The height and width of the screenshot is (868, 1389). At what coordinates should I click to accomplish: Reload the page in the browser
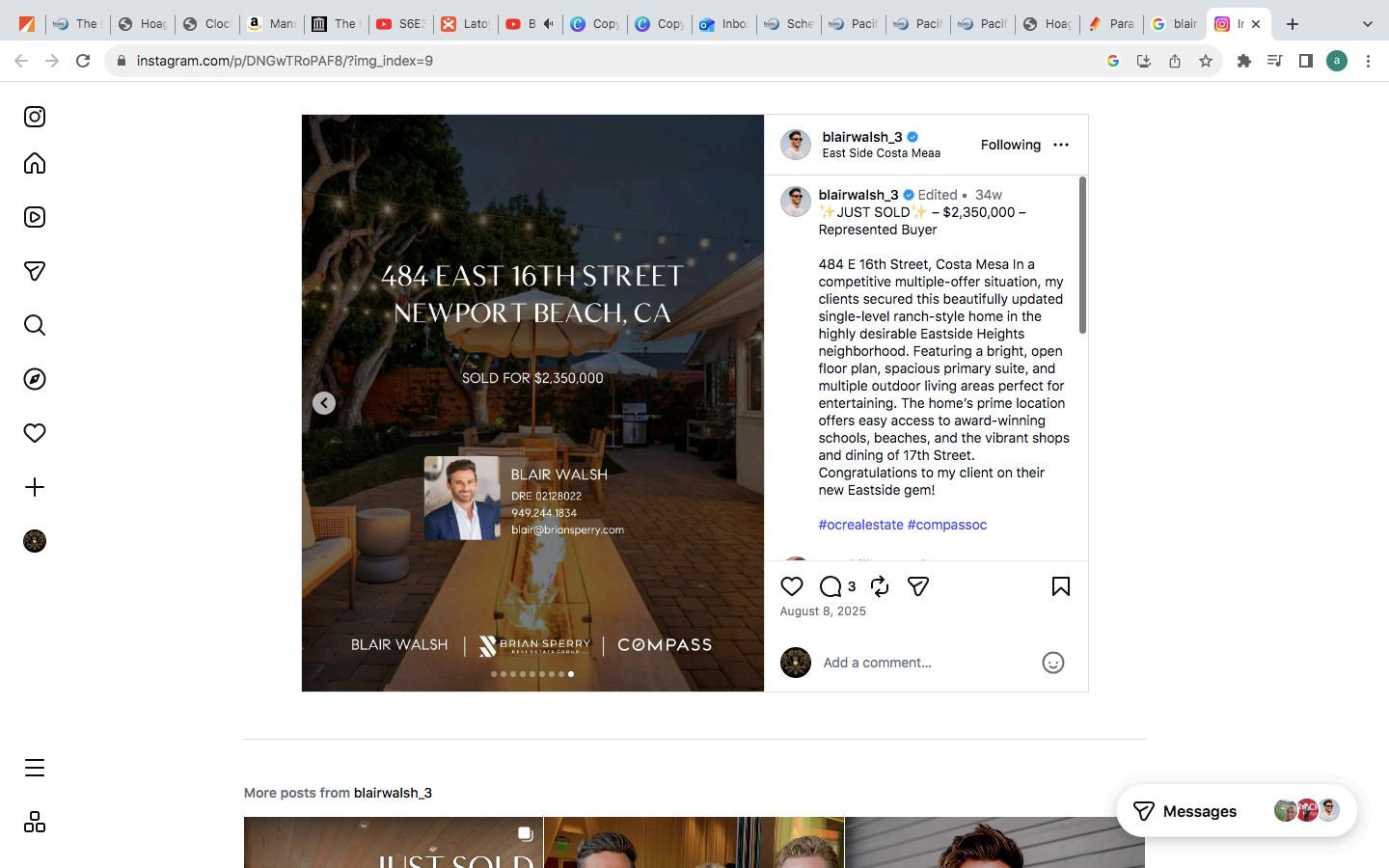click(83, 61)
